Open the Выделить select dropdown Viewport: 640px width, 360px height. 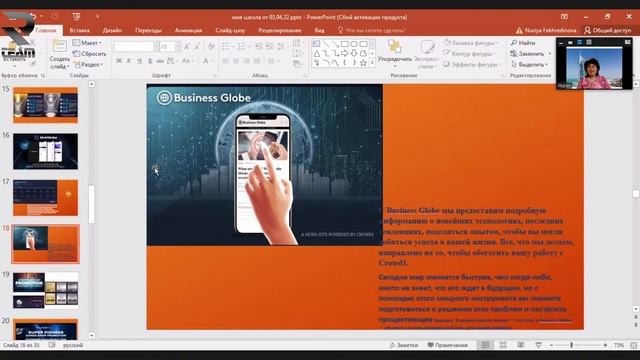(x=529, y=64)
